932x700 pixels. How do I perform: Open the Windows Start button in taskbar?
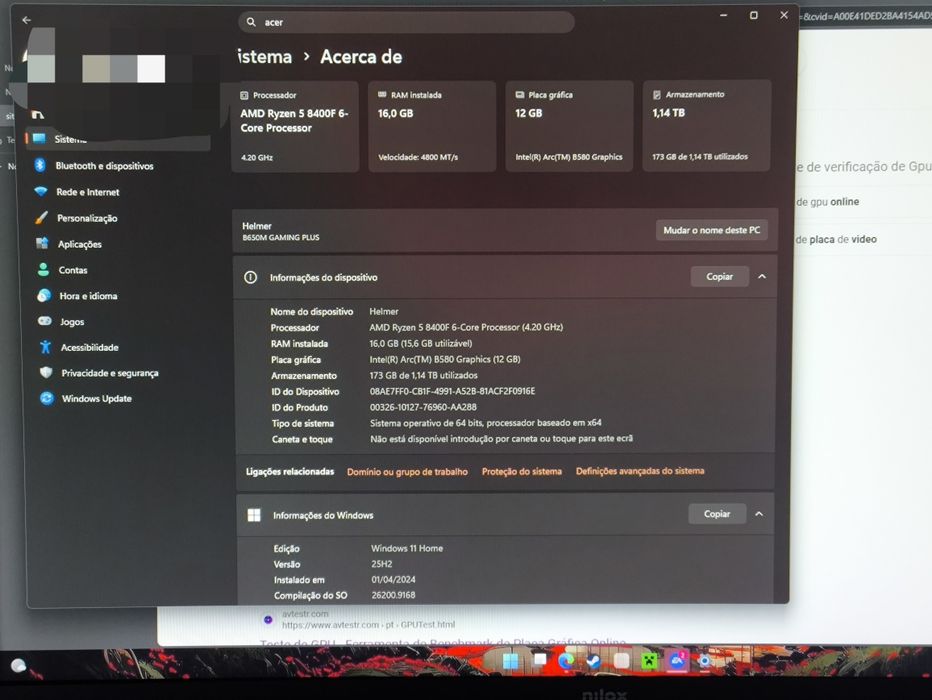click(x=511, y=661)
